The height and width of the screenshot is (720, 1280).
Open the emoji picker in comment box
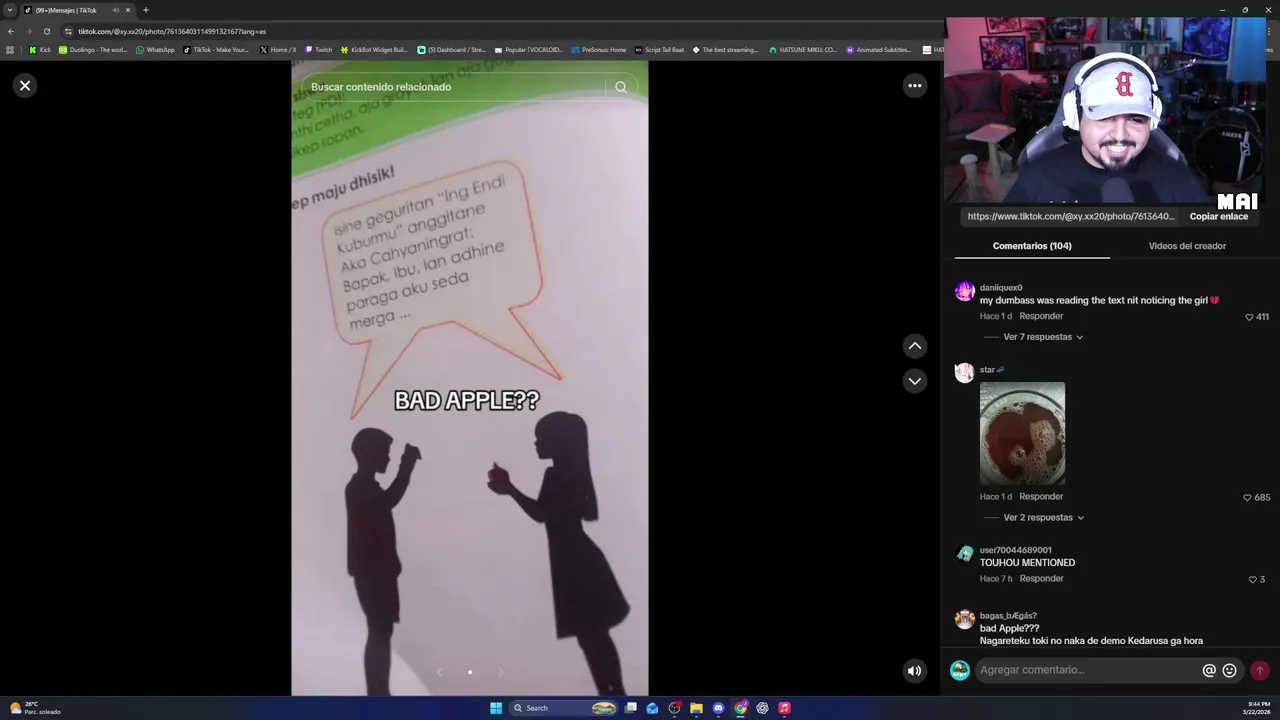point(1230,671)
